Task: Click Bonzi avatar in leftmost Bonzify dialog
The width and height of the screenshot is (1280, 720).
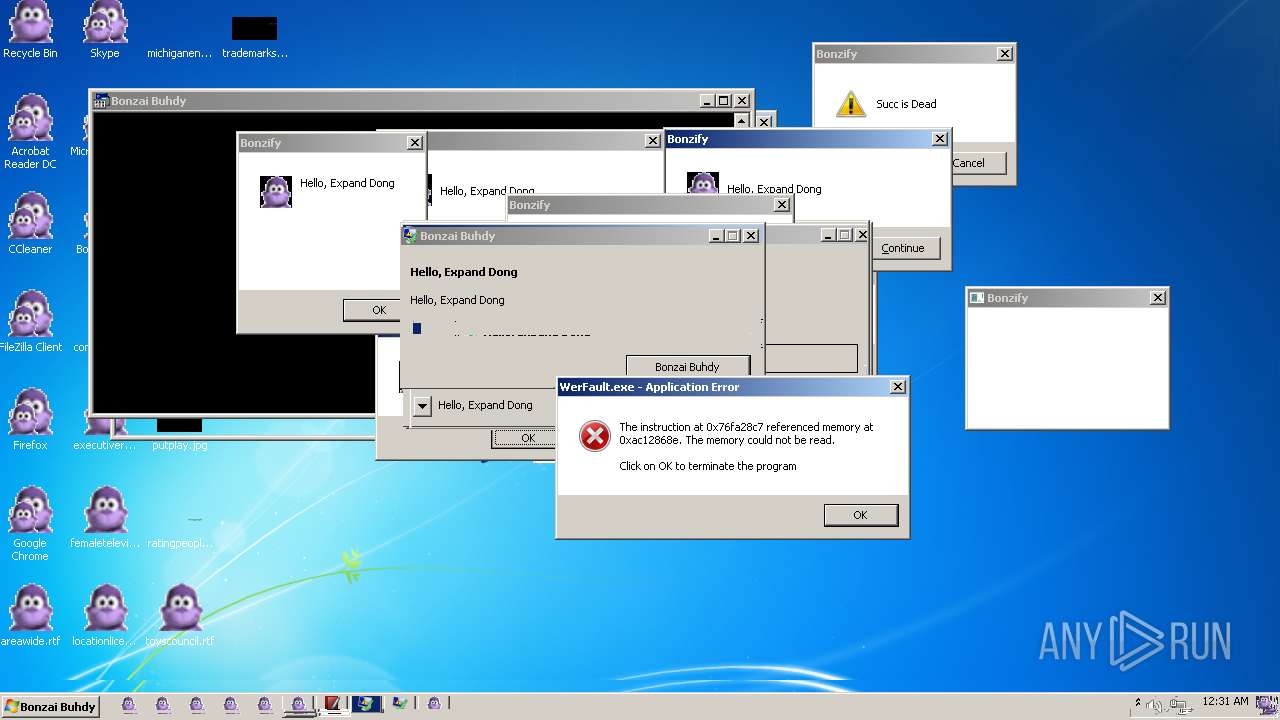Action: 276,191
